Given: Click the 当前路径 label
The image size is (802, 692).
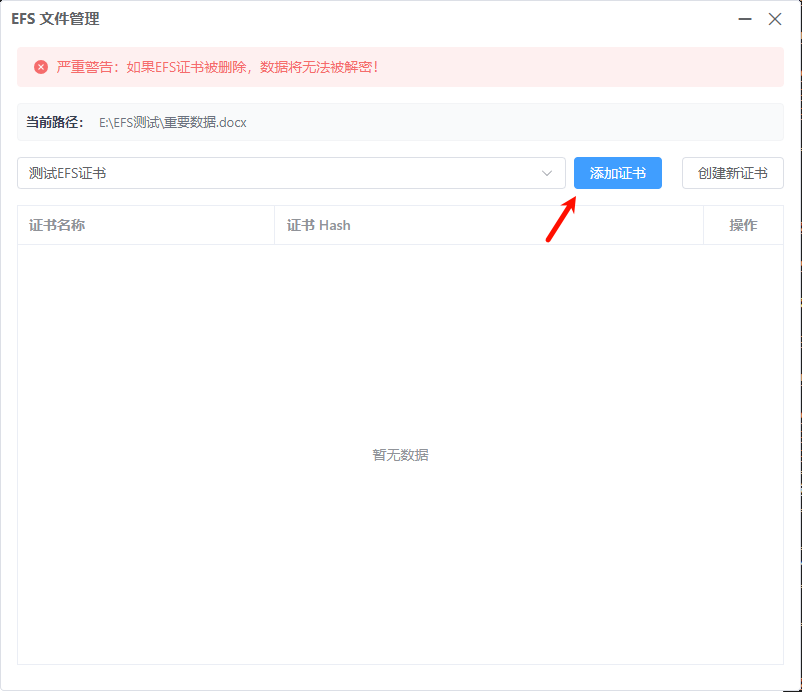Looking at the screenshot, I should click(x=54, y=122).
